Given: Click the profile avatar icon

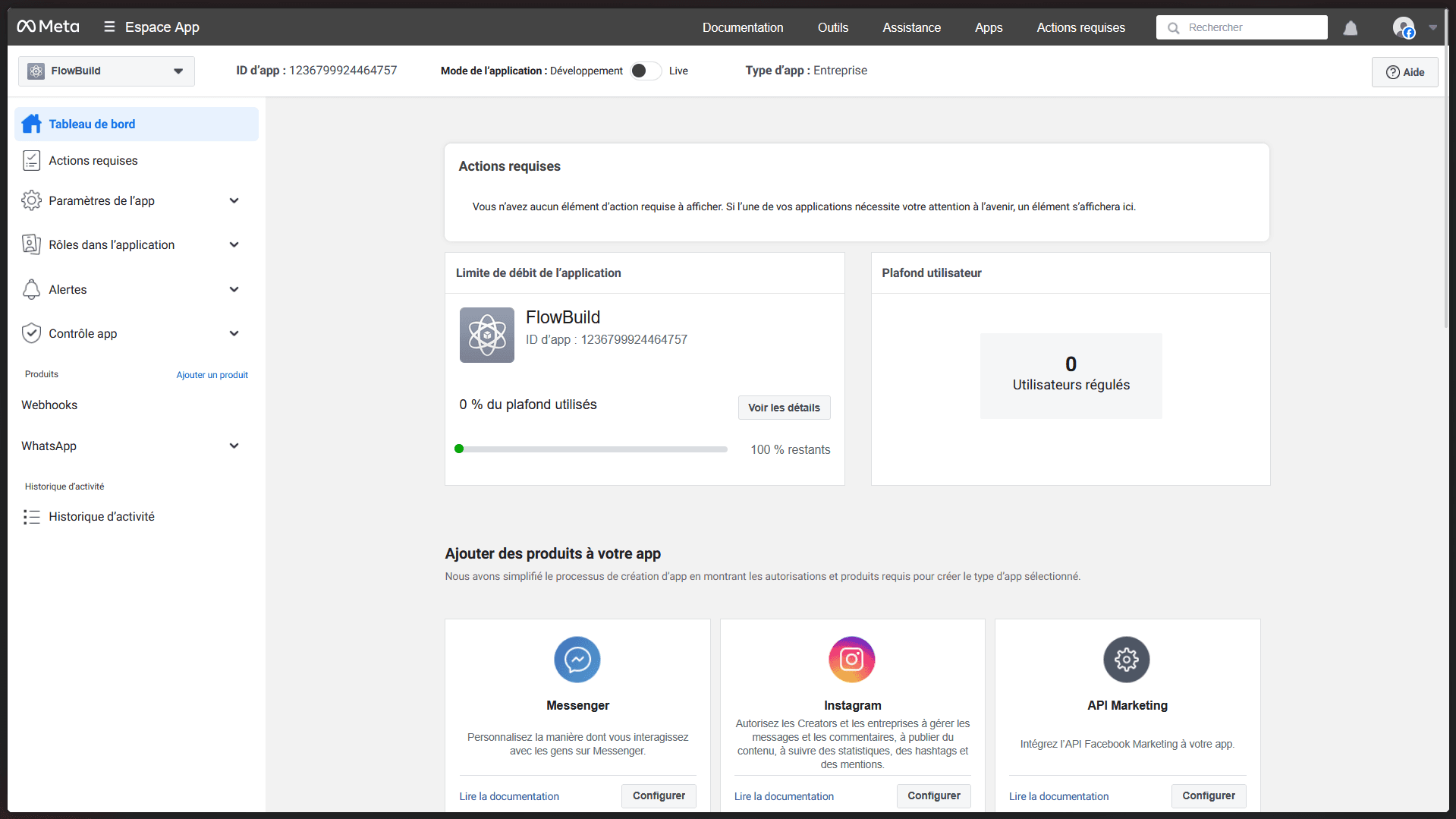Looking at the screenshot, I should point(1403,27).
